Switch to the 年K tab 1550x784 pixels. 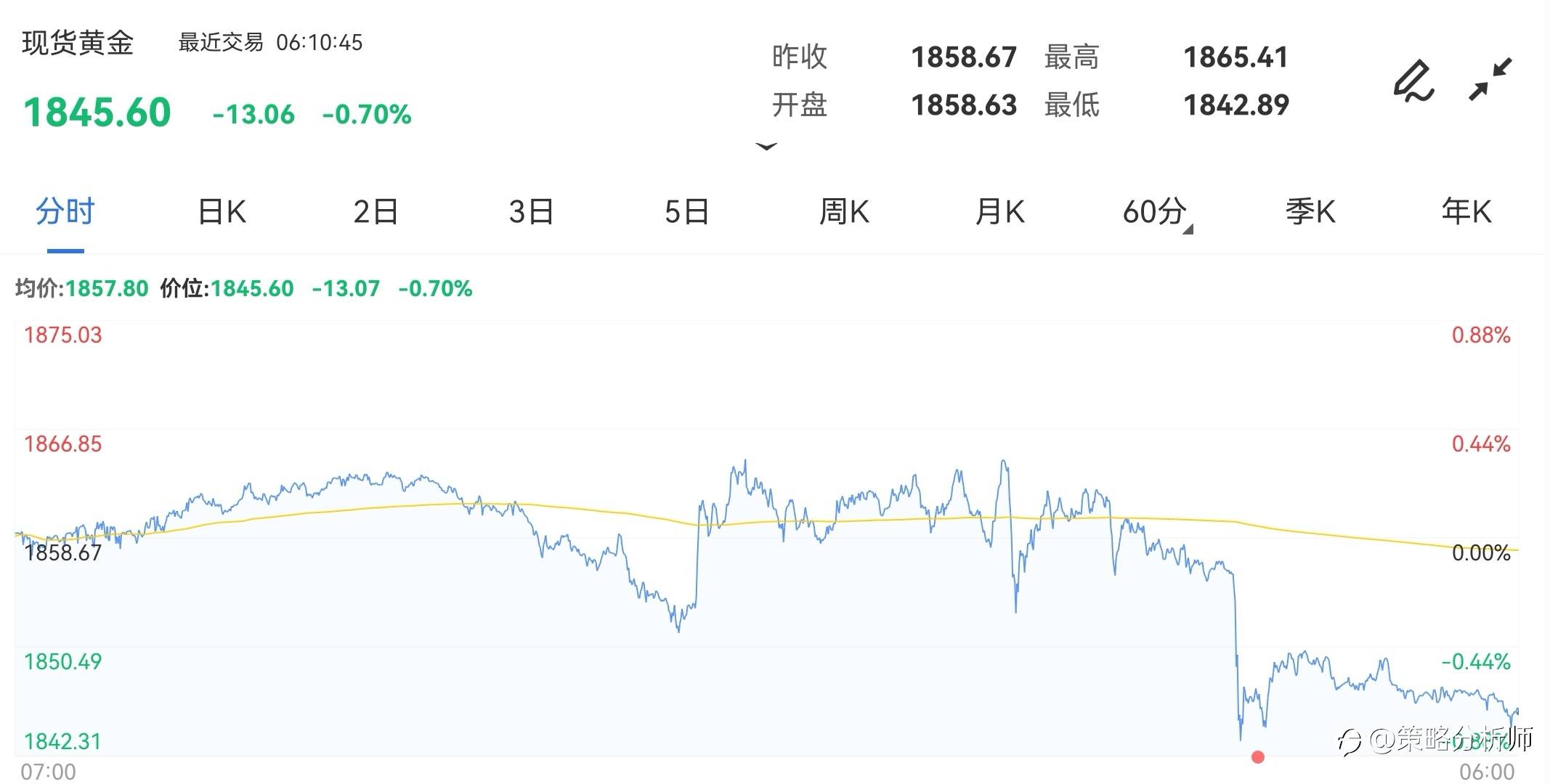(x=1466, y=212)
